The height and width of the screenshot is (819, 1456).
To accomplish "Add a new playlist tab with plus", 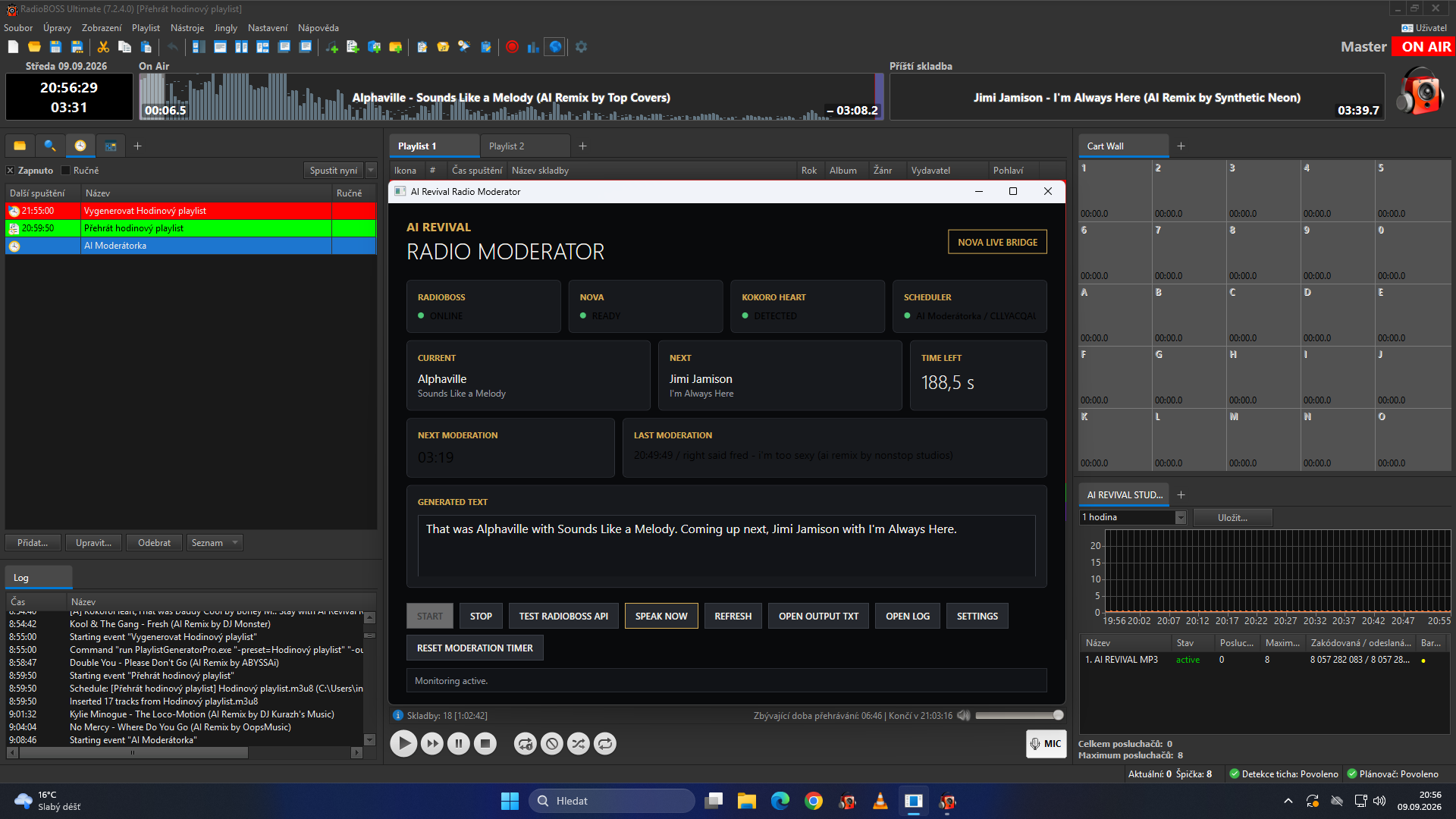I will pyautogui.click(x=583, y=146).
